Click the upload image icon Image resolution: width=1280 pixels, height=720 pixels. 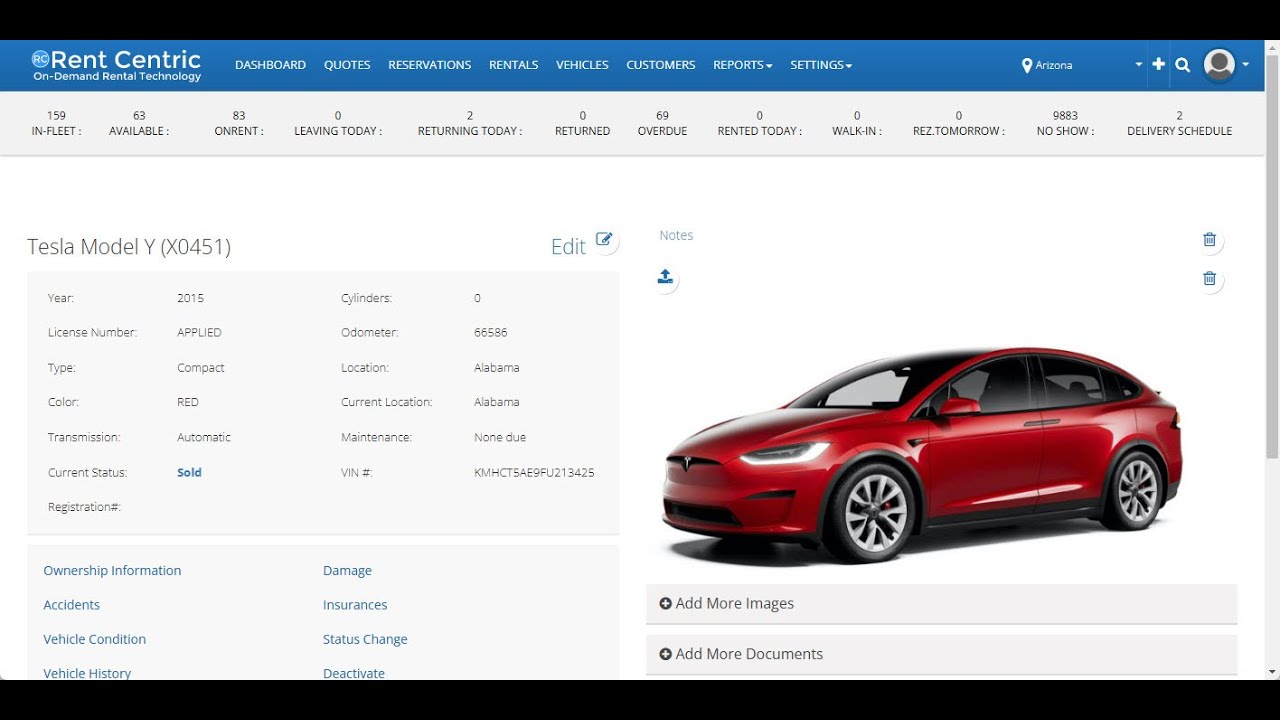coord(665,277)
